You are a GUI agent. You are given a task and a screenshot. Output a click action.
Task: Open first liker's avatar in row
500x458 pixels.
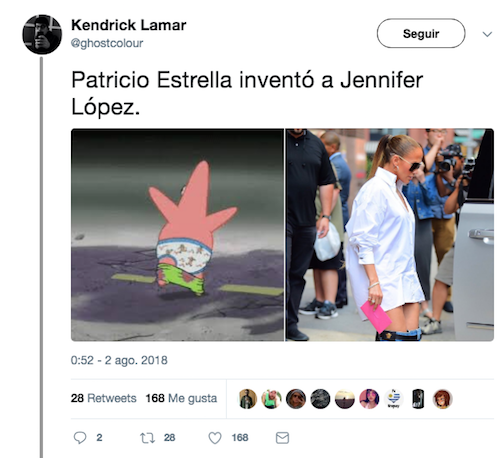[247, 399]
